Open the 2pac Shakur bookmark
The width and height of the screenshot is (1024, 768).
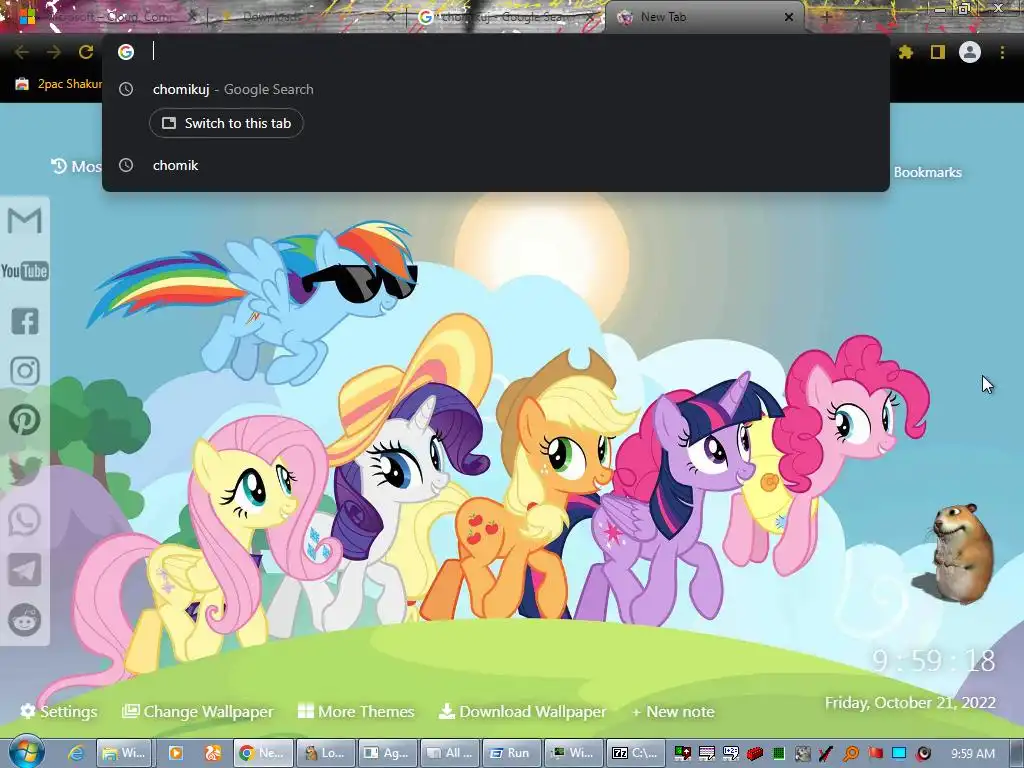[57, 84]
